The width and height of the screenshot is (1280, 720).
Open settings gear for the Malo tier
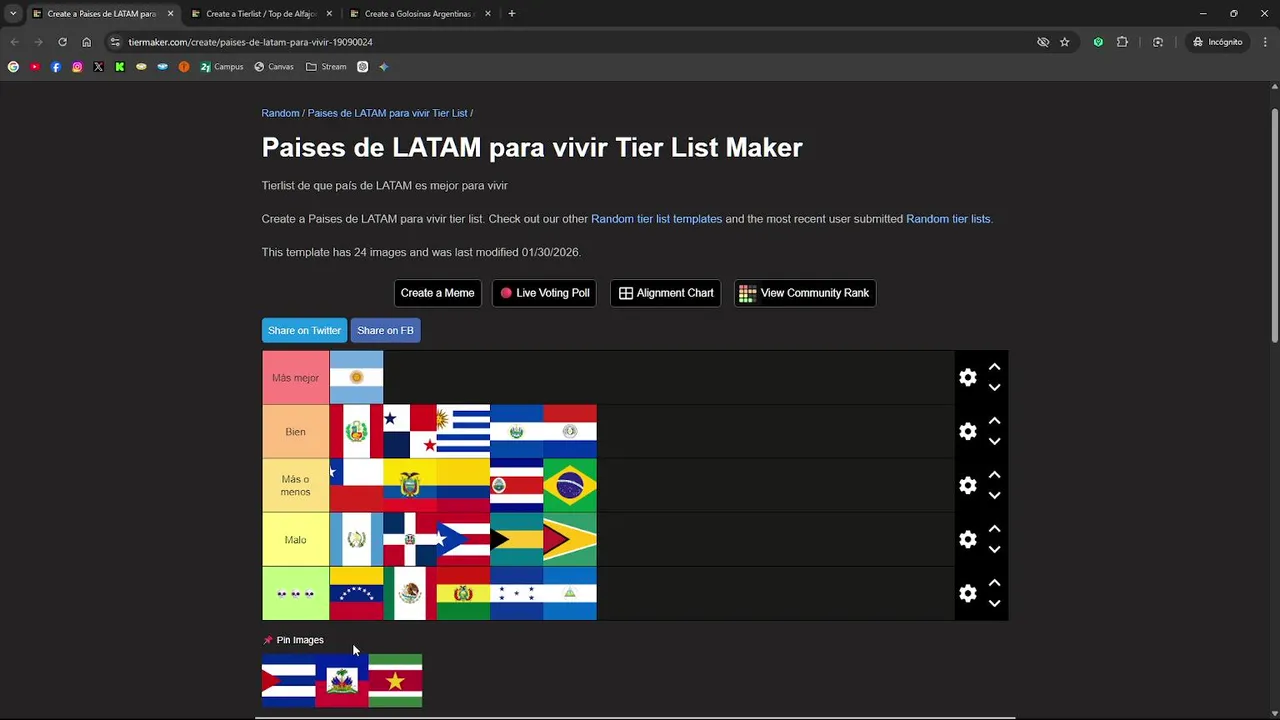[967, 539]
